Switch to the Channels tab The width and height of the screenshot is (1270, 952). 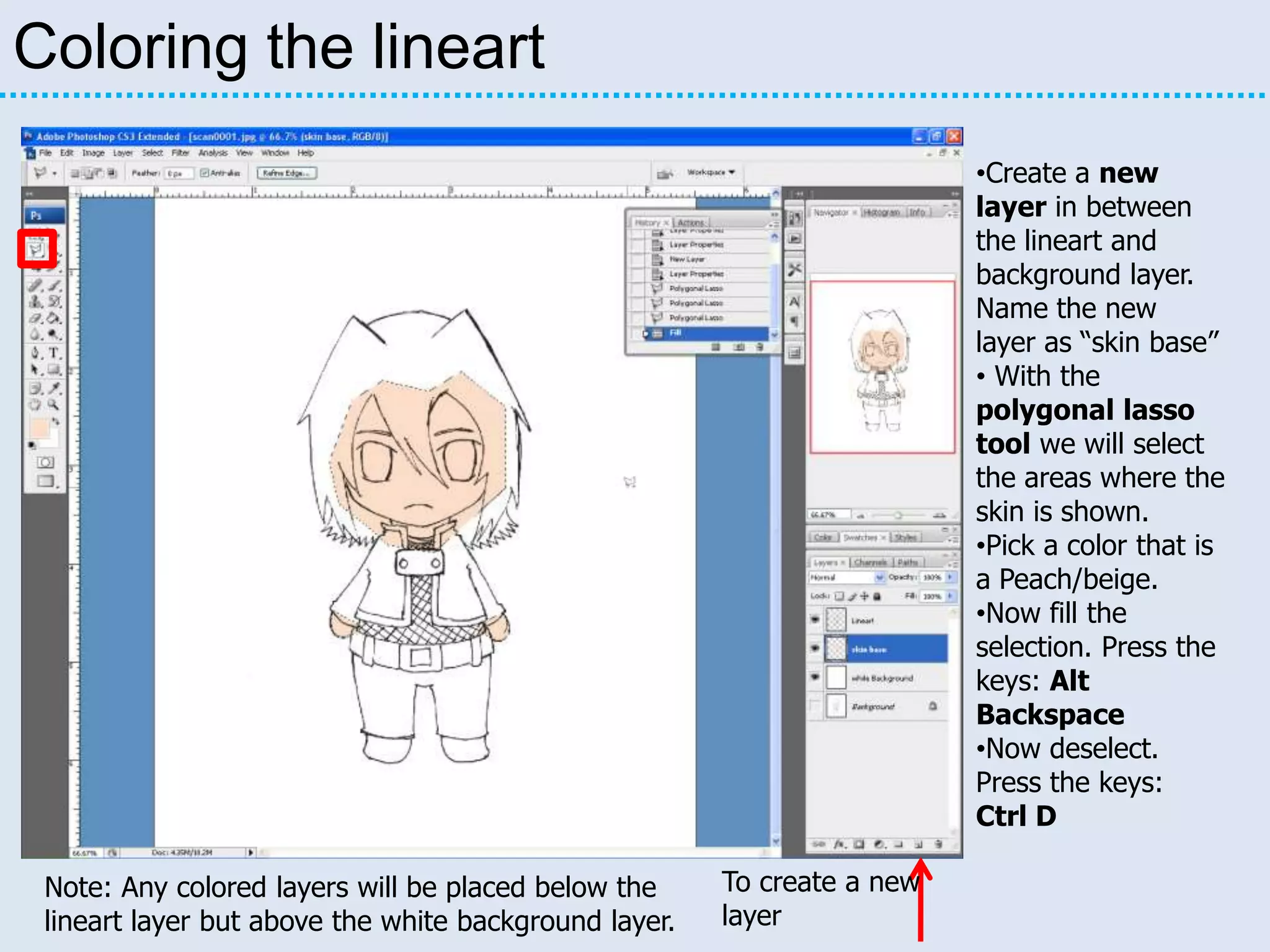869,562
